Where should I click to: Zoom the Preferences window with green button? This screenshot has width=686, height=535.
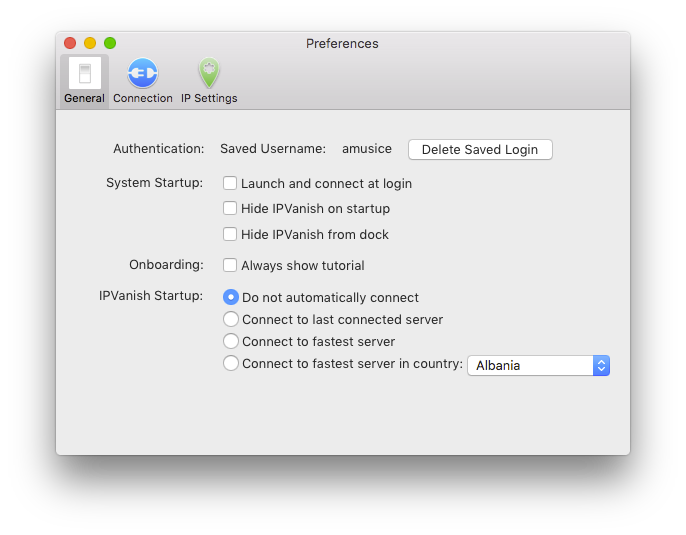110,43
